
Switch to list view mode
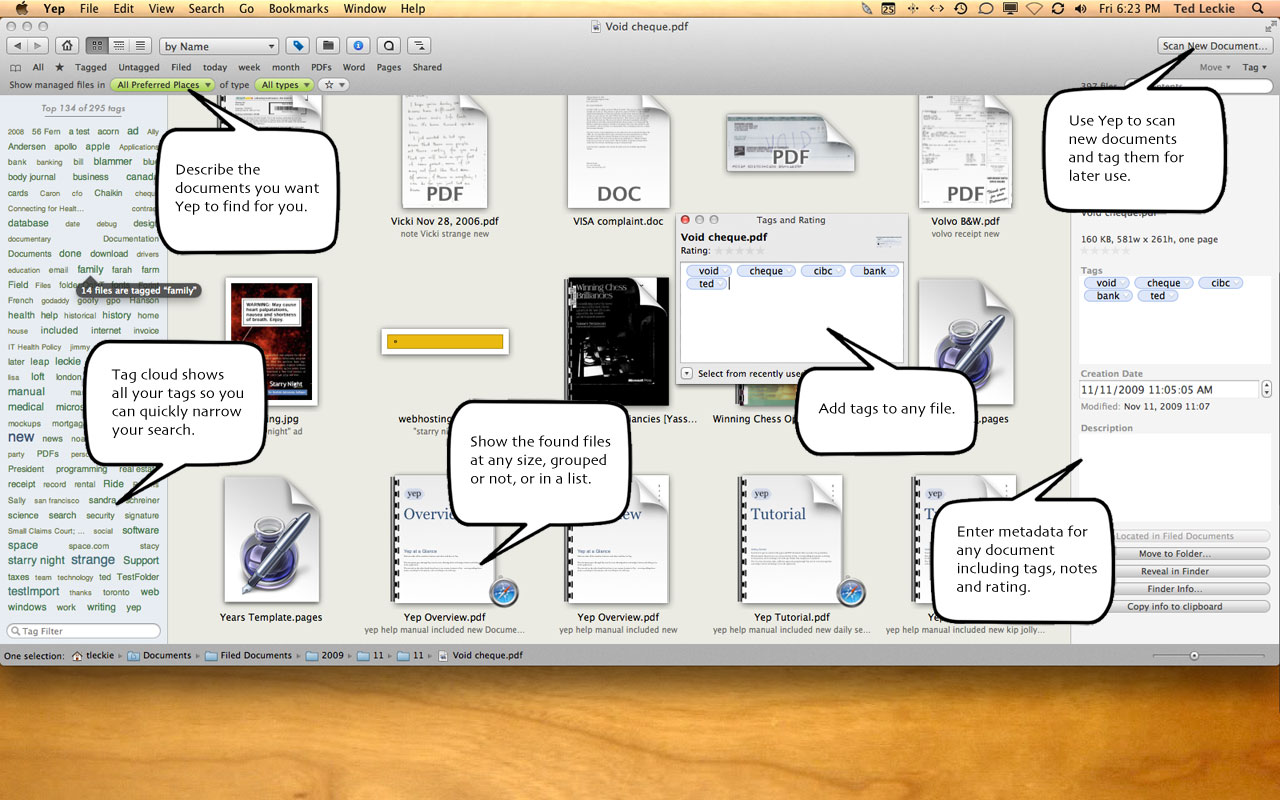click(140, 46)
